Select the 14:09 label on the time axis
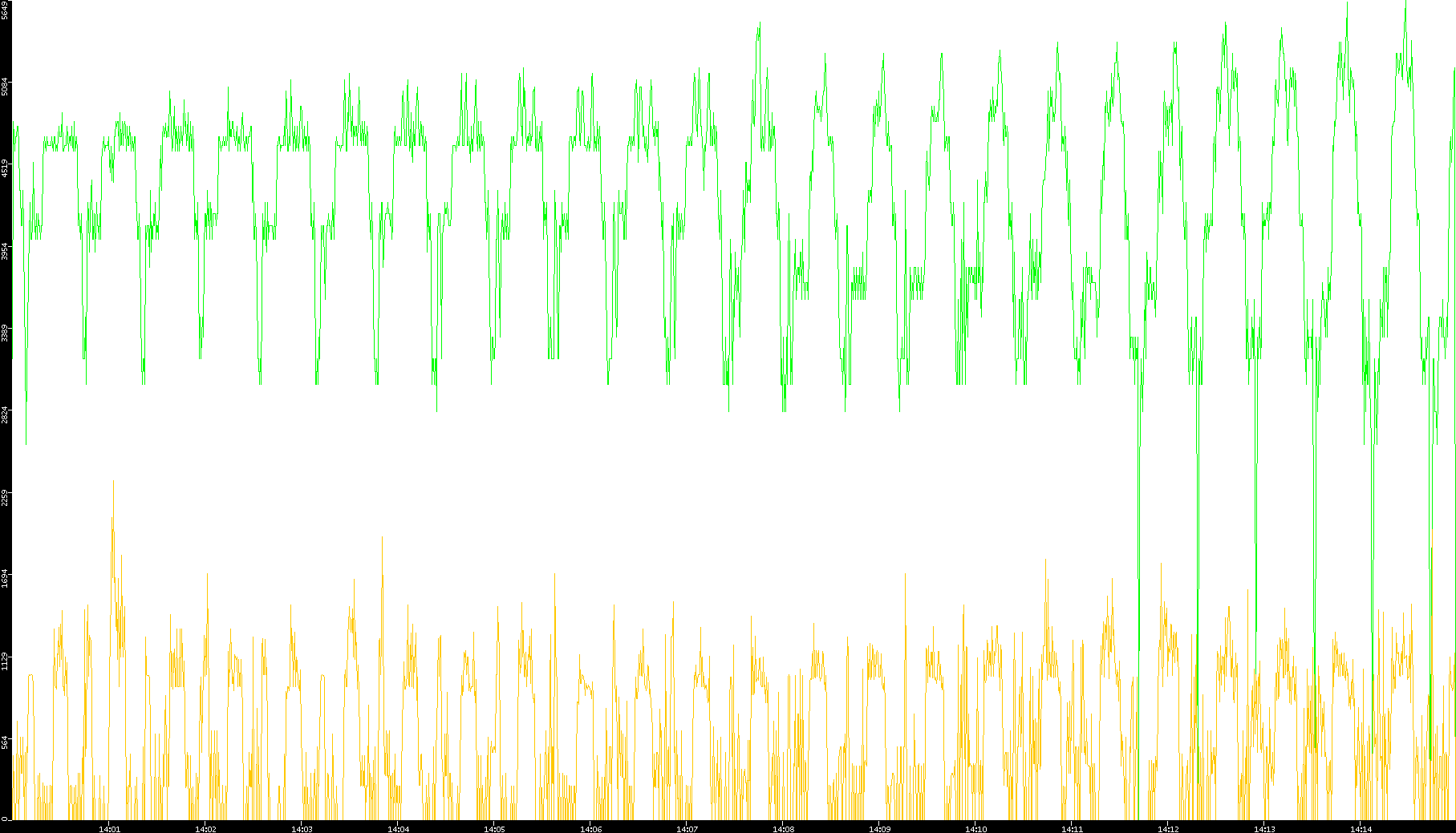1456x833 pixels. (x=880, y=829)
